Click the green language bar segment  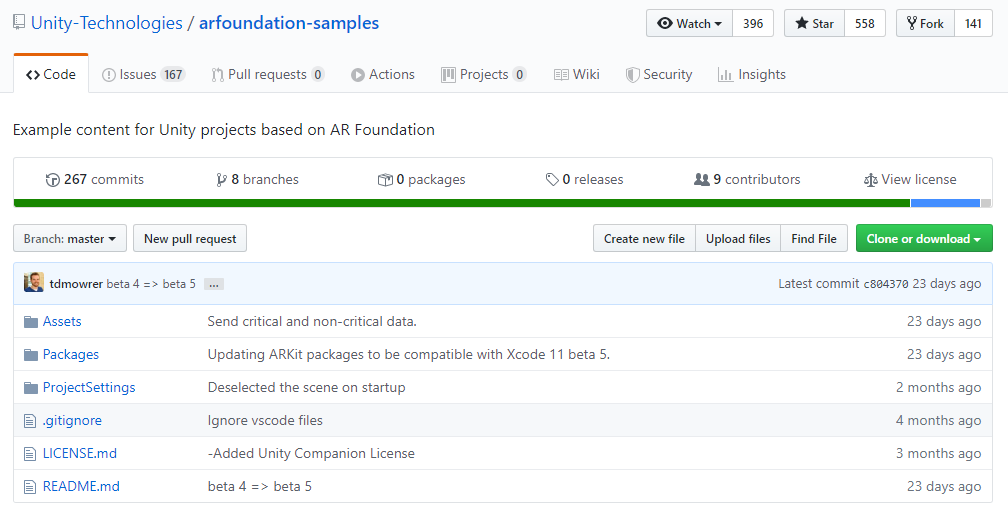pyautogui.click(x=460, y=203)
